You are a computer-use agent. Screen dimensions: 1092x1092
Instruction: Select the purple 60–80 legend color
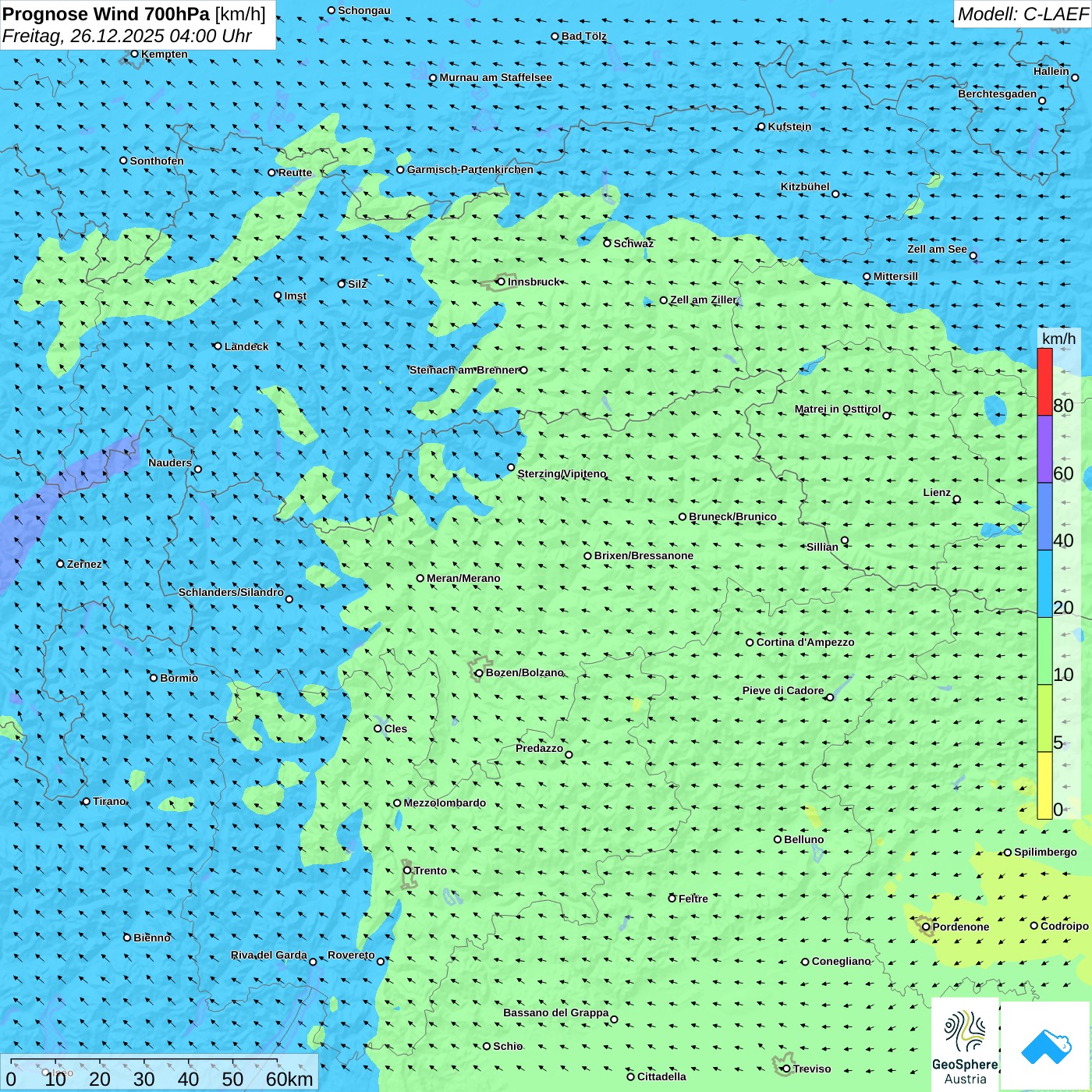pyautogui.click(x=1044, y=449)
